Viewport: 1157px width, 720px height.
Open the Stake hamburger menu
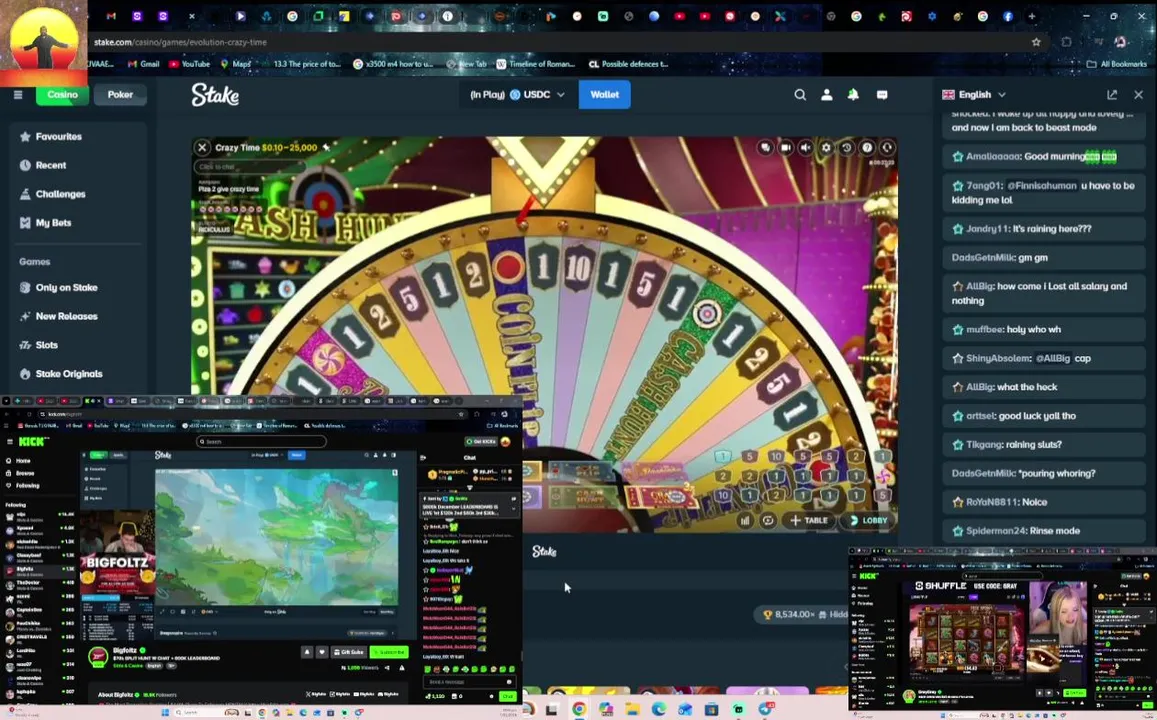click(18, 94)
